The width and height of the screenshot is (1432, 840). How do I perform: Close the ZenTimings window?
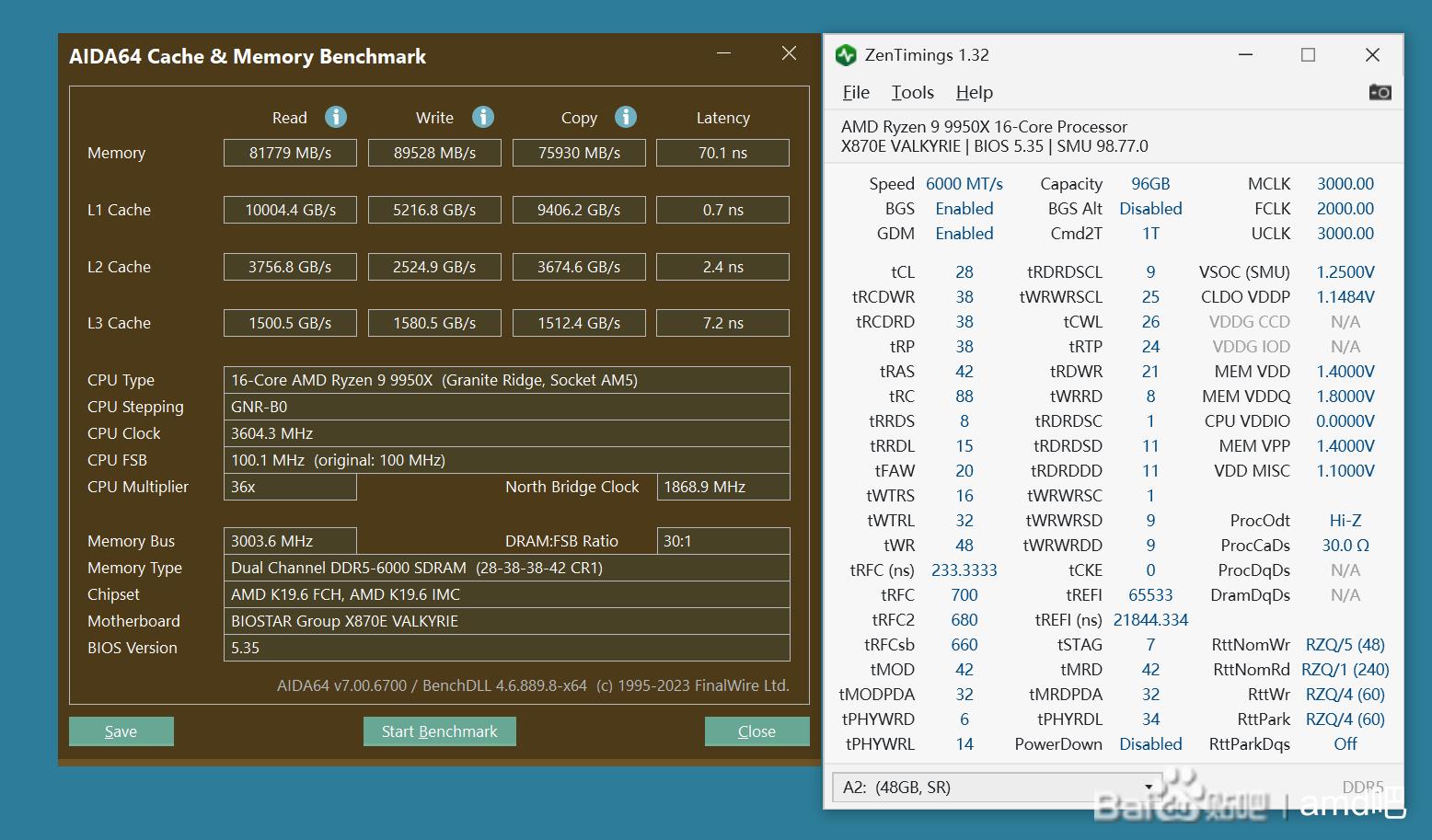(x=1372, y=55)
